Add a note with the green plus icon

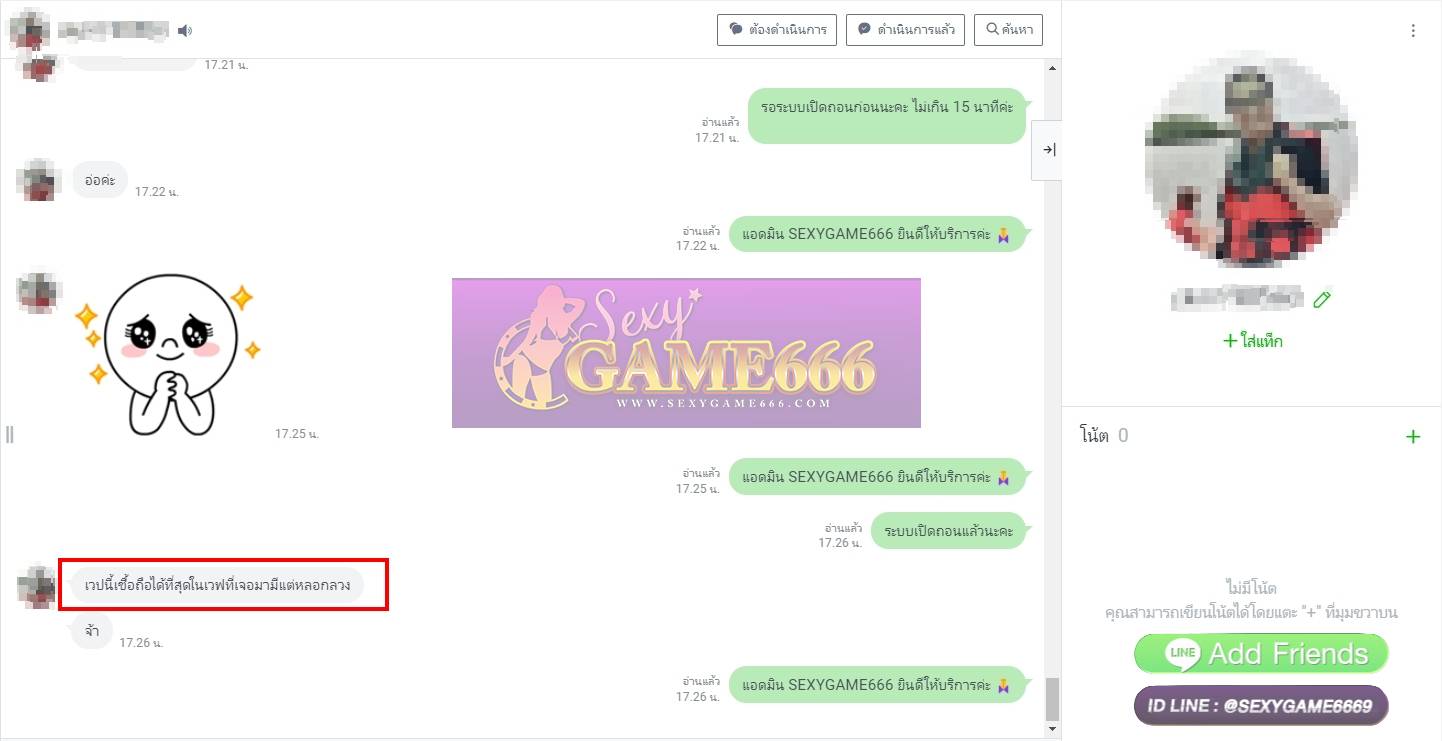[1412, 437]
